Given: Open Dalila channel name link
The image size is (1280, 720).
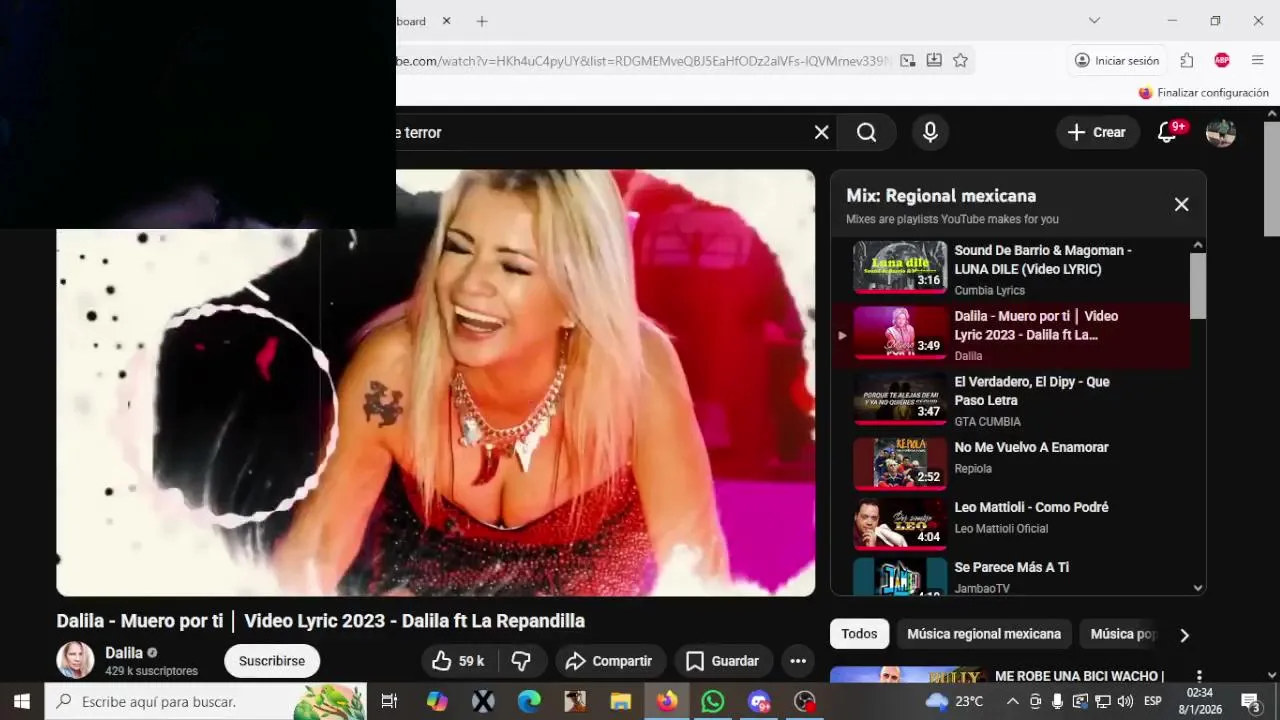Looking at the screenshot, I should point(124,652).
